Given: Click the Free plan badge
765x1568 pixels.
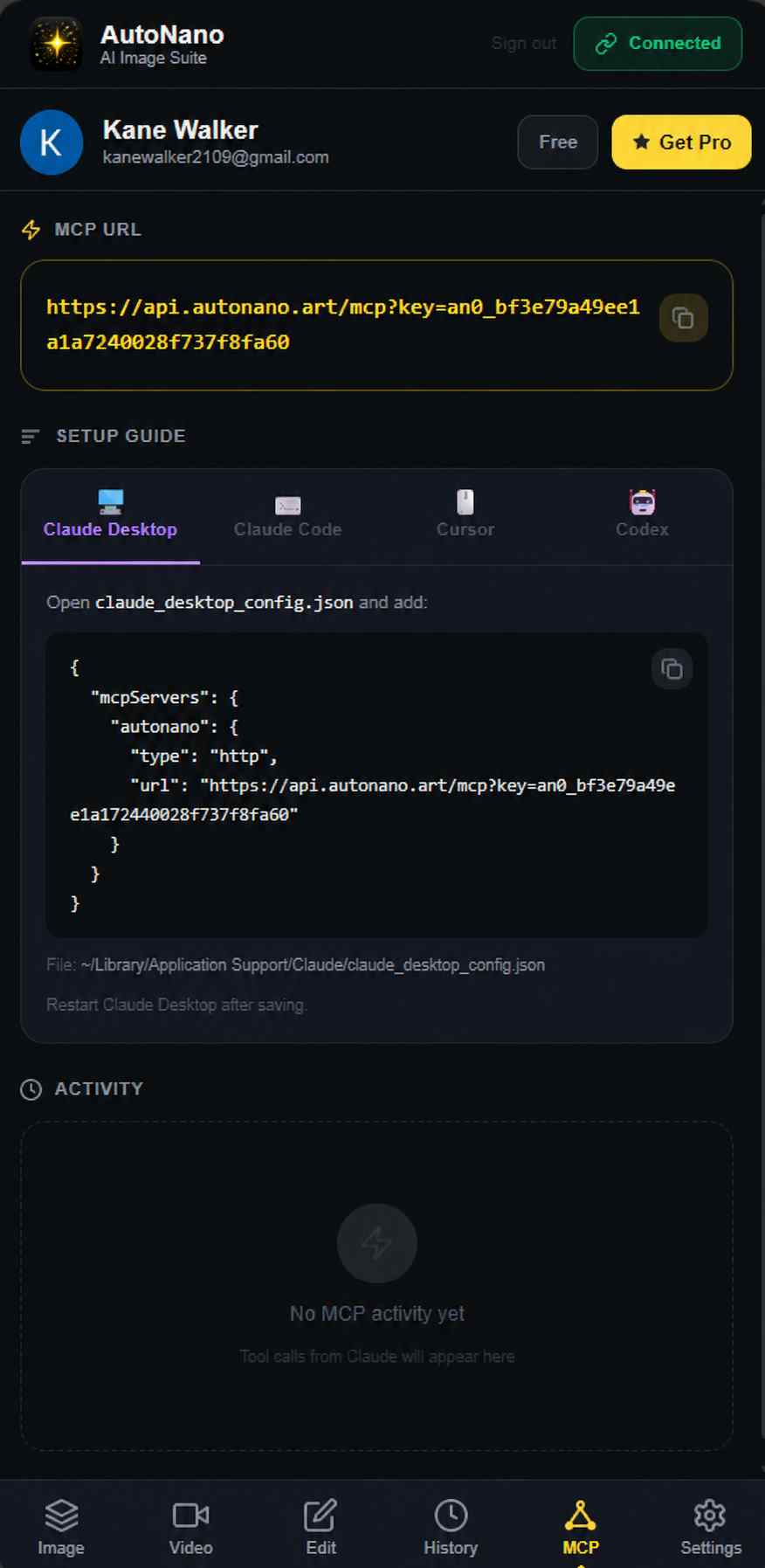Looking at the screenshot, I should (558, 142).
